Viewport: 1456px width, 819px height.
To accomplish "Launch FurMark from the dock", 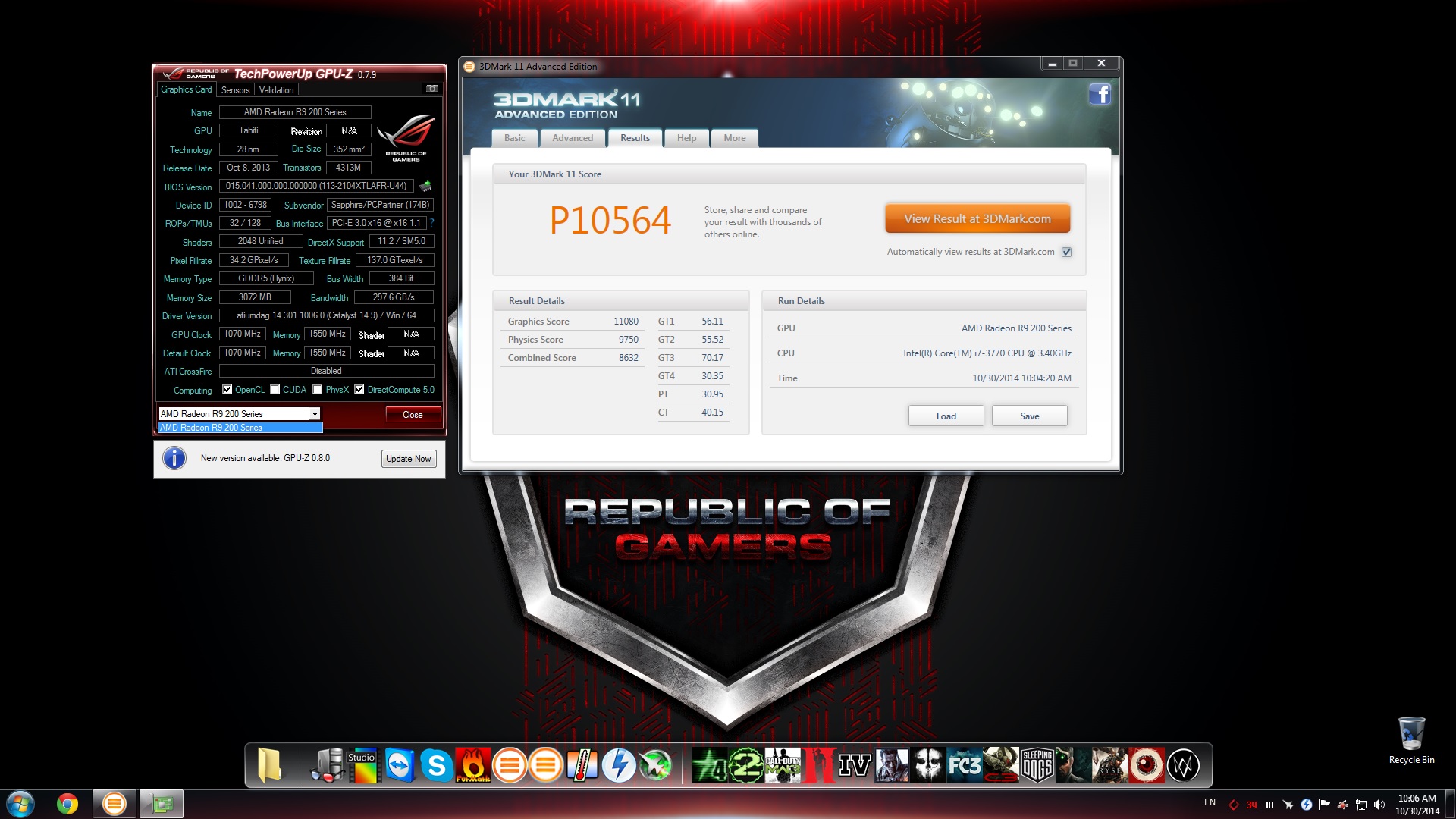I will [x=472, y=766].
